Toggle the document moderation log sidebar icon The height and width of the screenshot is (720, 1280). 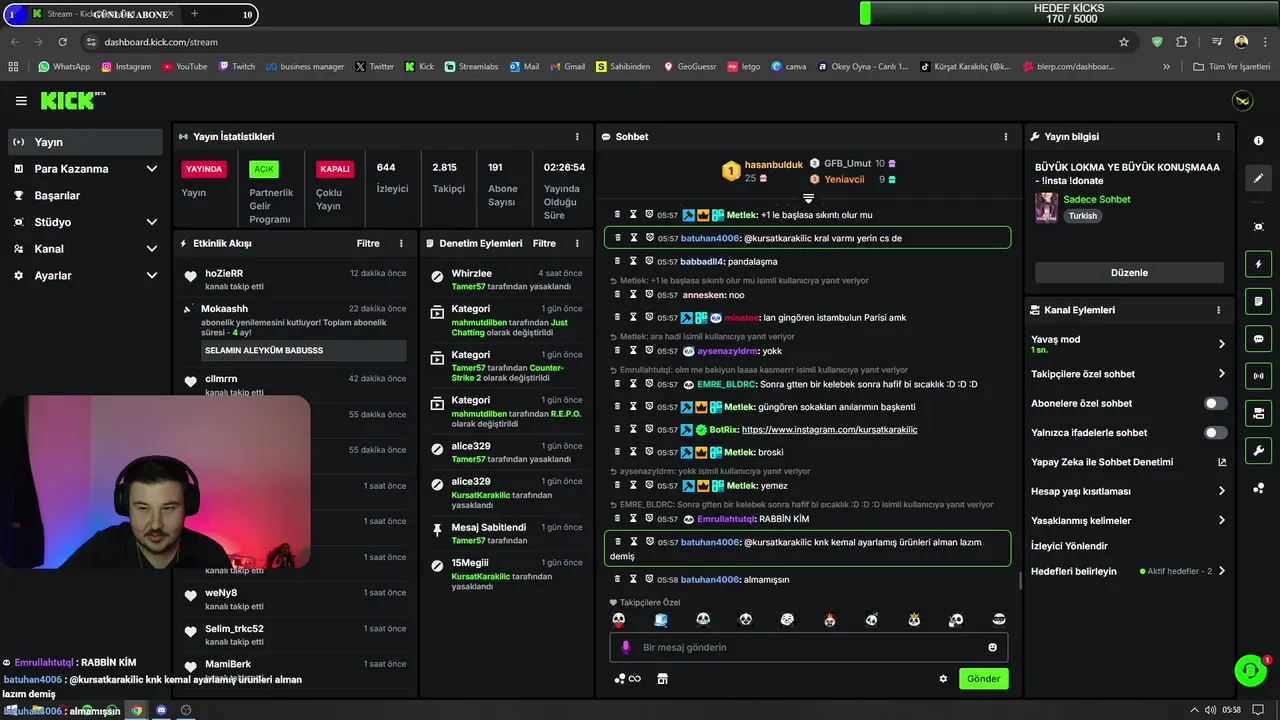[1258, 301]
